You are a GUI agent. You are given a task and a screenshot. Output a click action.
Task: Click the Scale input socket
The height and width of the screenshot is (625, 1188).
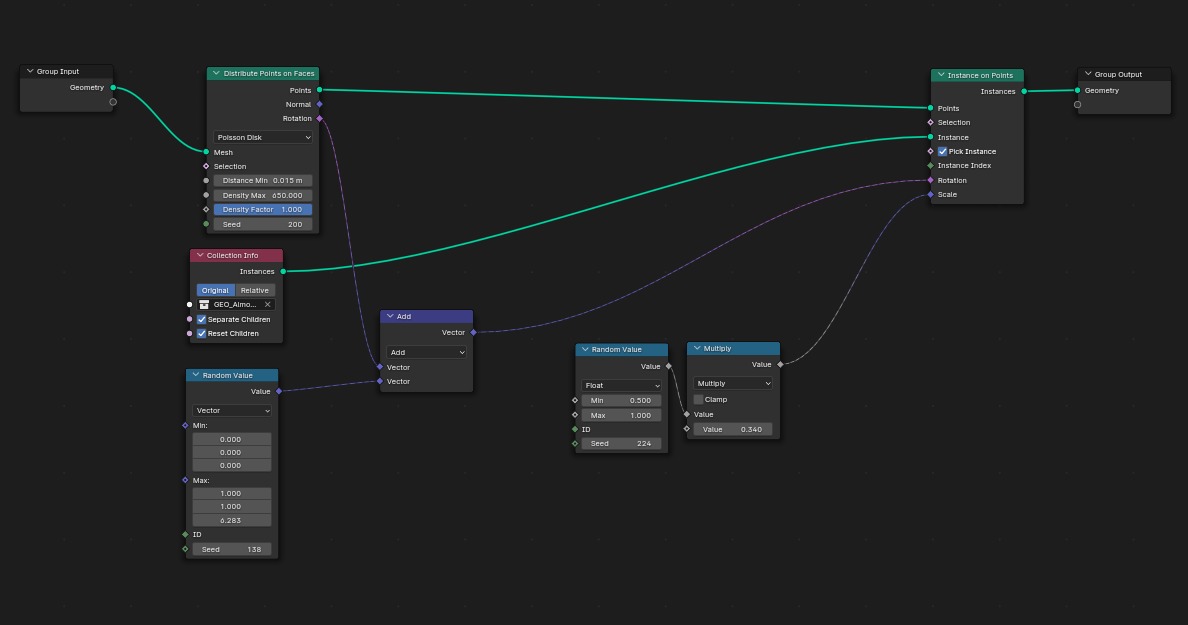click(x=930, y=195)
